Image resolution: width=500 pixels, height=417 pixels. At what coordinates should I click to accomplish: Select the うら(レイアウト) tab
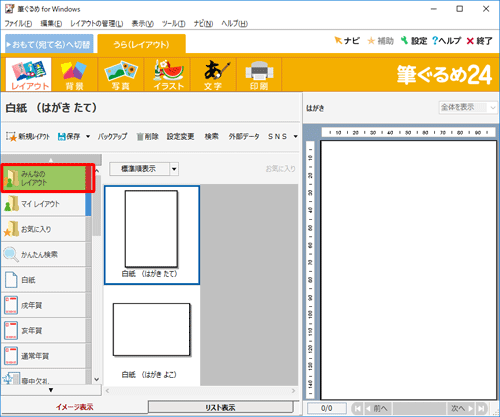click(x=142, y=44)
